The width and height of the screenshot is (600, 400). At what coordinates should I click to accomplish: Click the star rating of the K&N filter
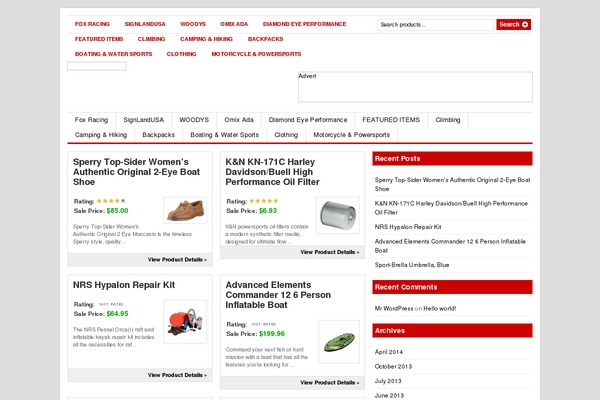coord(264,201)
